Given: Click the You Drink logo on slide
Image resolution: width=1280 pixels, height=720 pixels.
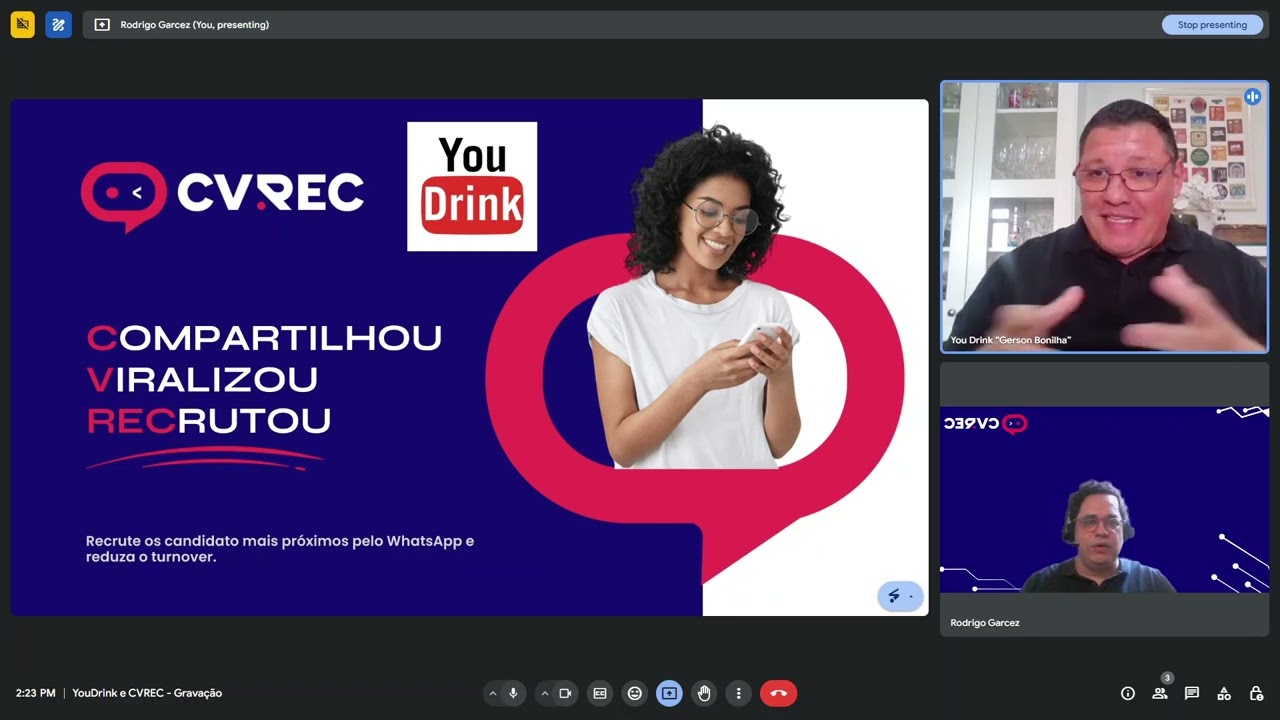Looking at the screenshot, I should [x=472, y=186].
